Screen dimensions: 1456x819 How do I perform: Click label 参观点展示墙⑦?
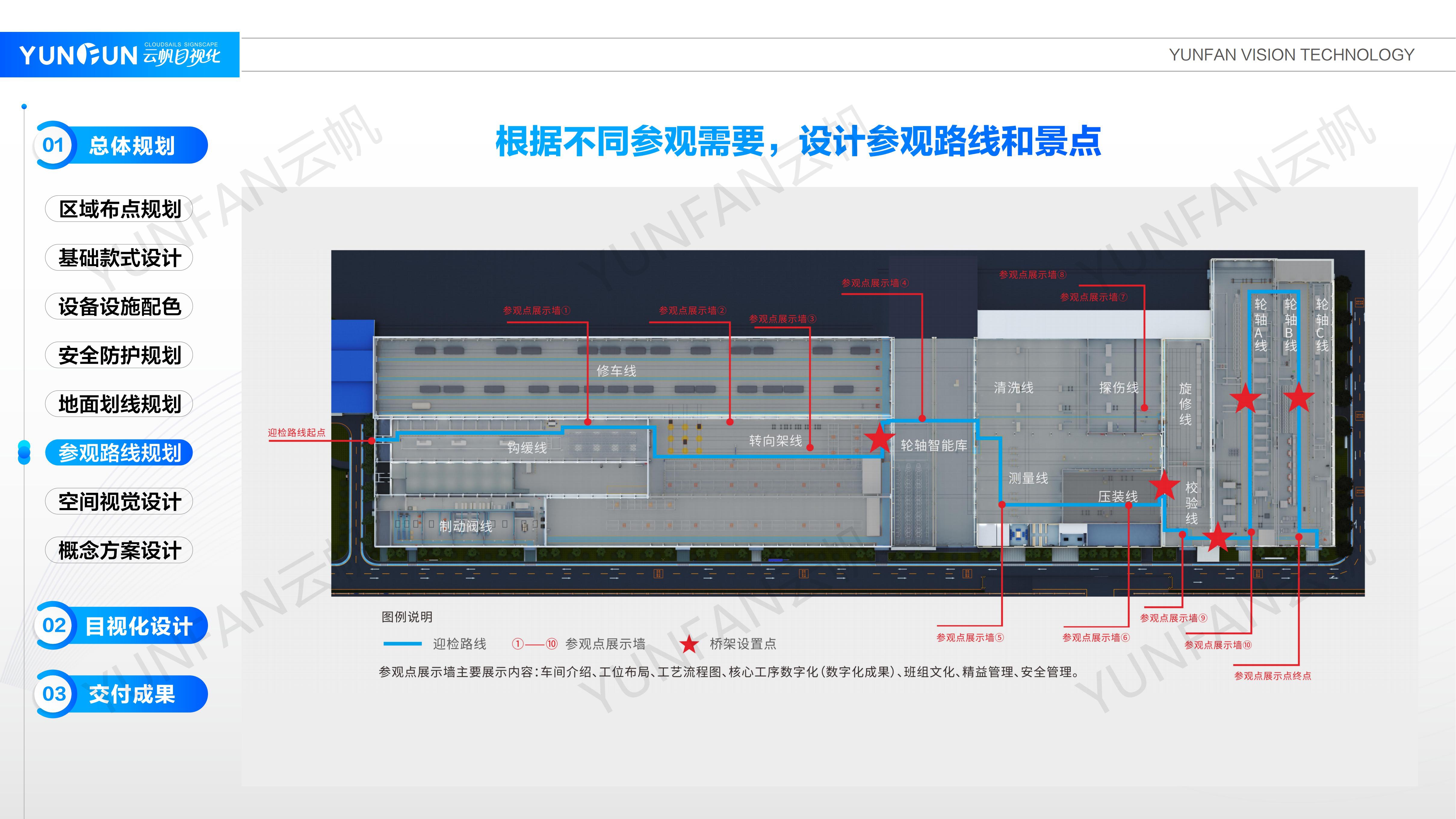[x=1094, y=297]
